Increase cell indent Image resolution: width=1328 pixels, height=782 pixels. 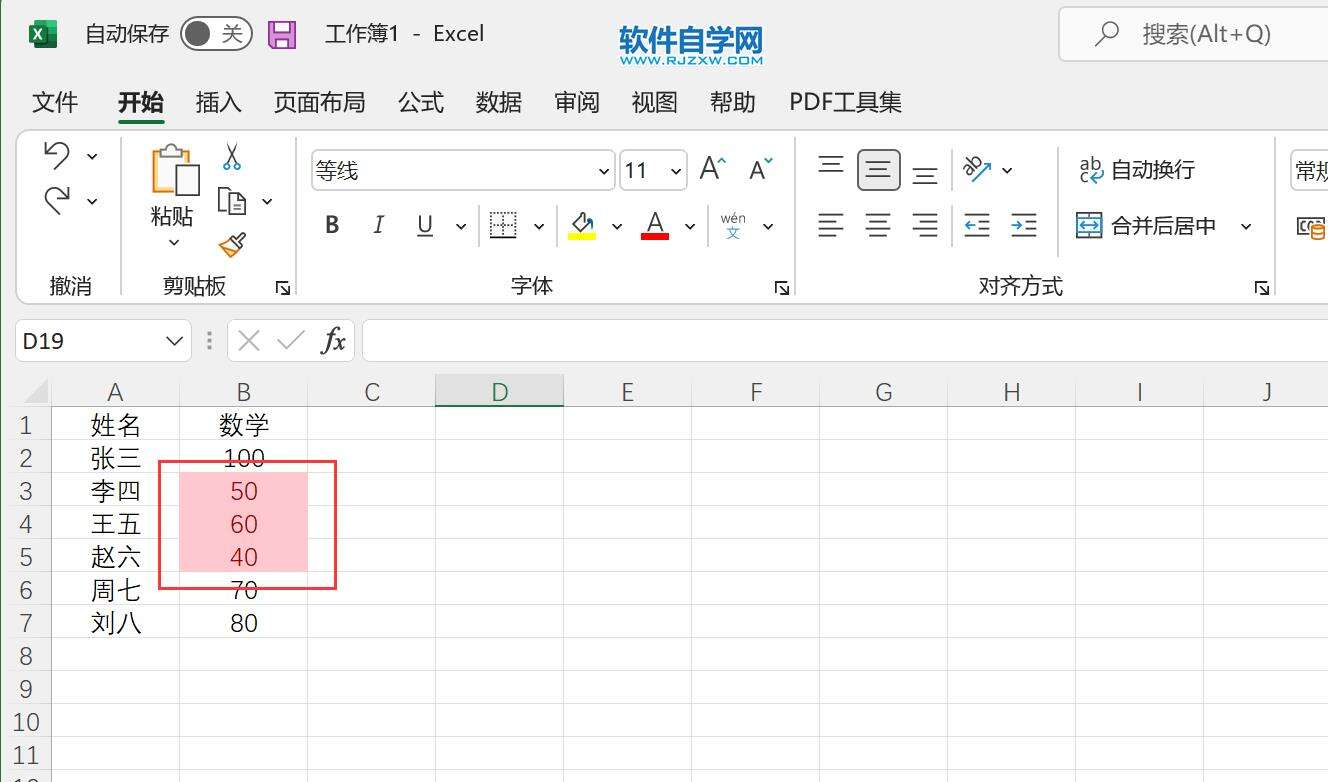(x=1024, y=226)
